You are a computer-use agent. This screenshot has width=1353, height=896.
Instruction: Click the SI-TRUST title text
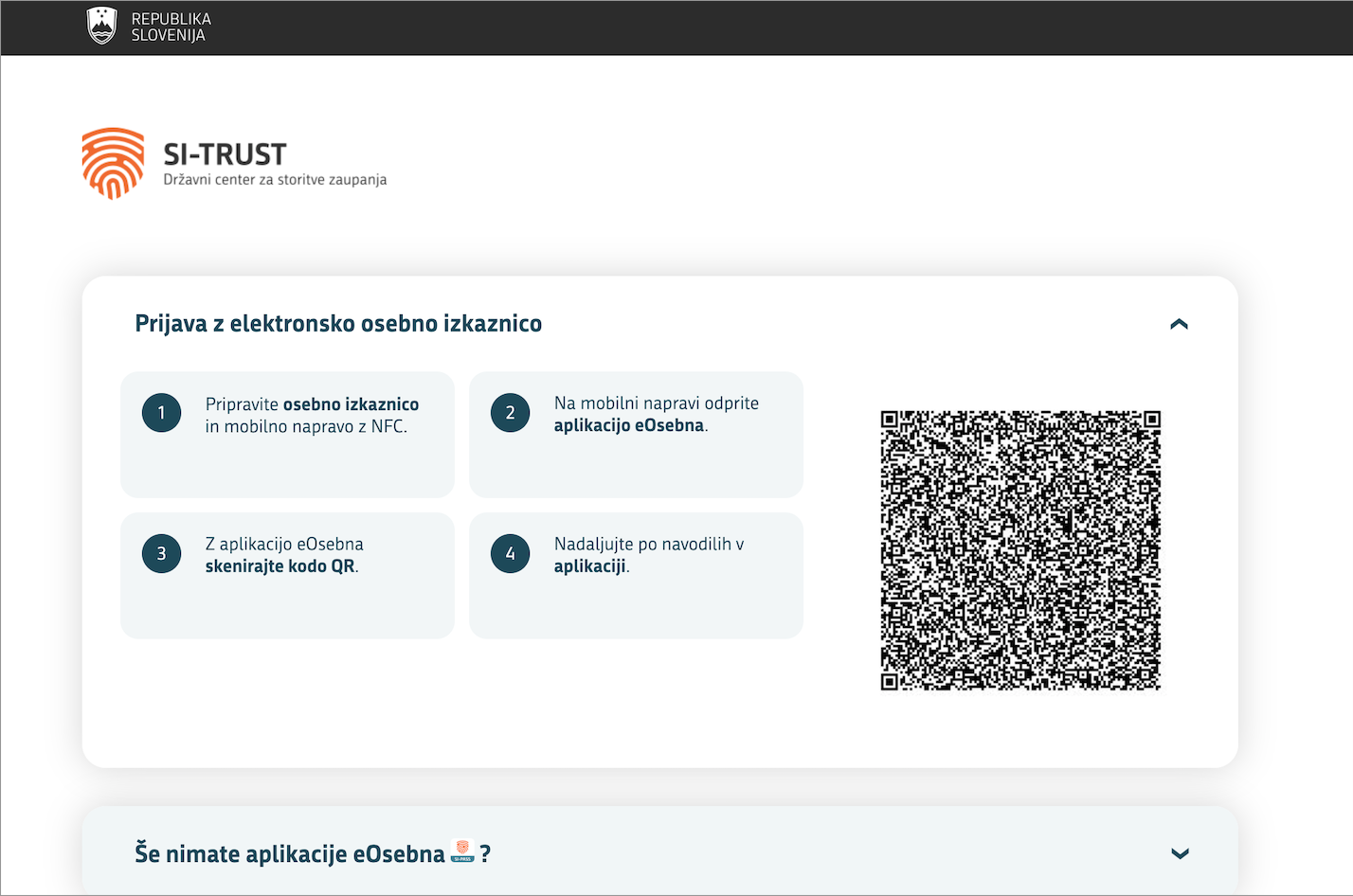[x=225, y=154]
